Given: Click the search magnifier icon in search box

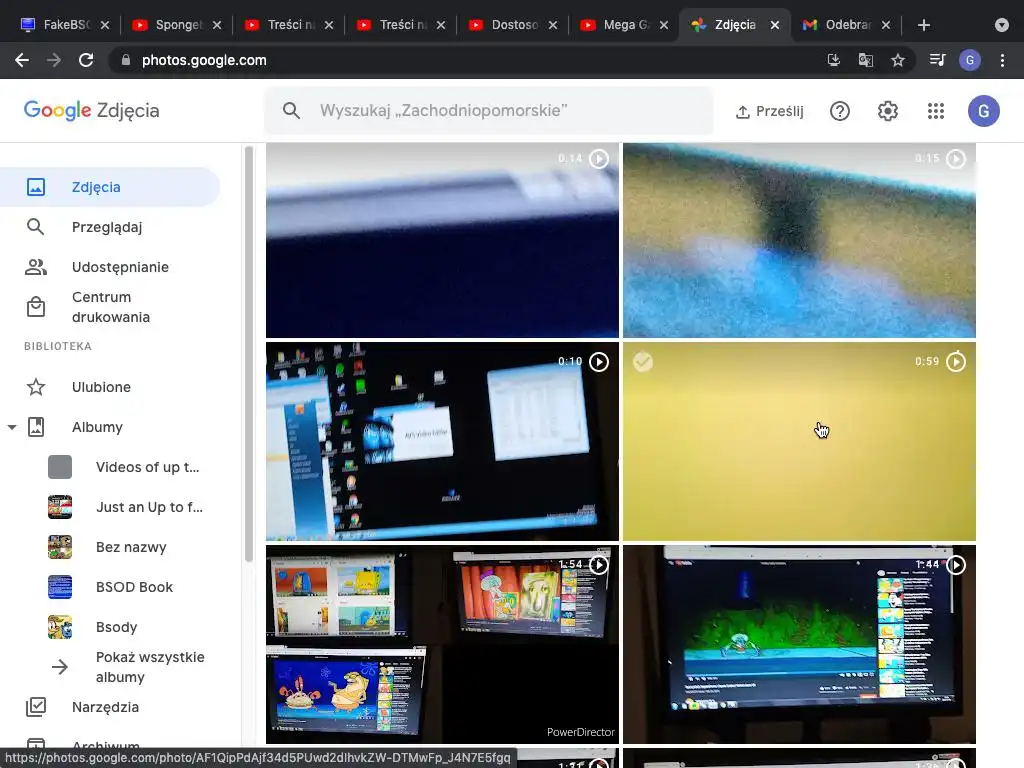Looking at the screenshot, I should point(291,110).
